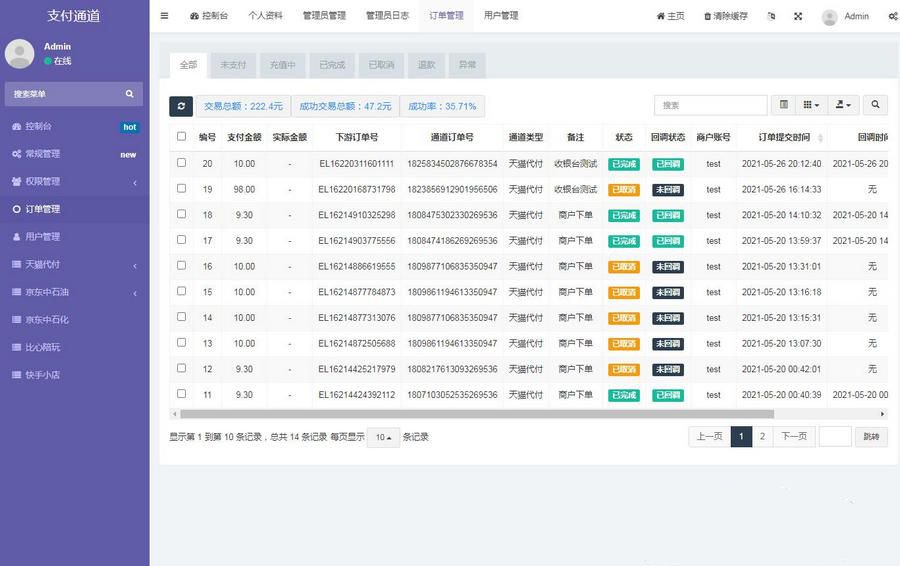The image size is (900, 566).
Task: Click the hamburger menu toggle icon
Action: pos(165,16)
